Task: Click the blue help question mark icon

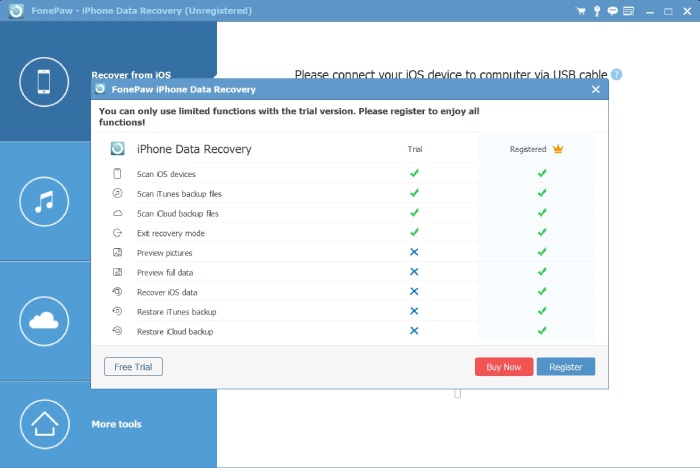Action: click(616, 75)
